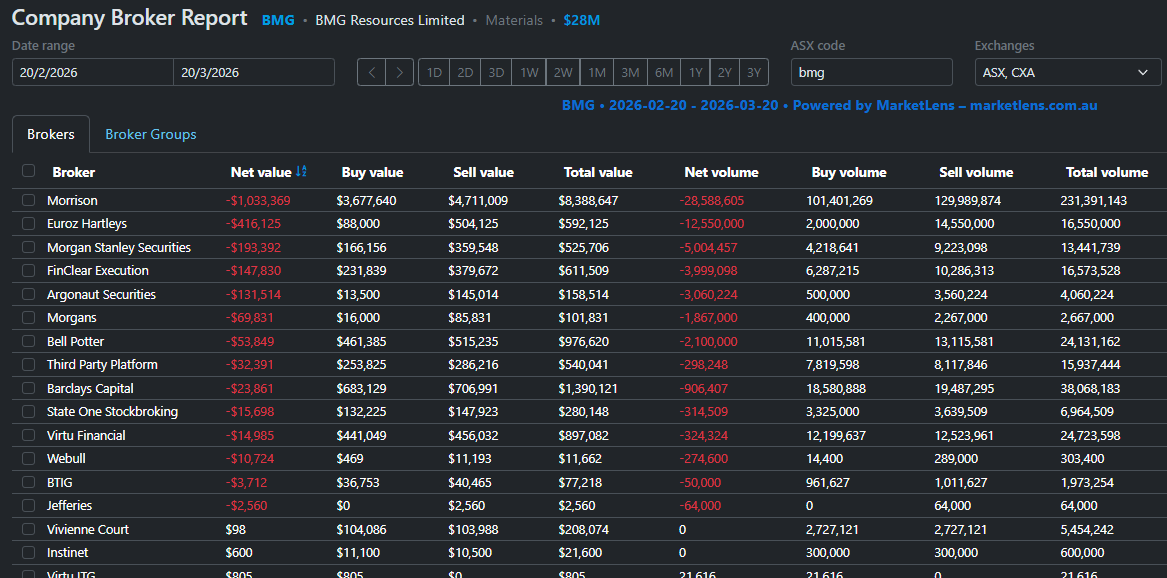This screenshot has height=578, width=1167.
Task: Click the Jefferies broker name
Action: click(x=69, y=506)
